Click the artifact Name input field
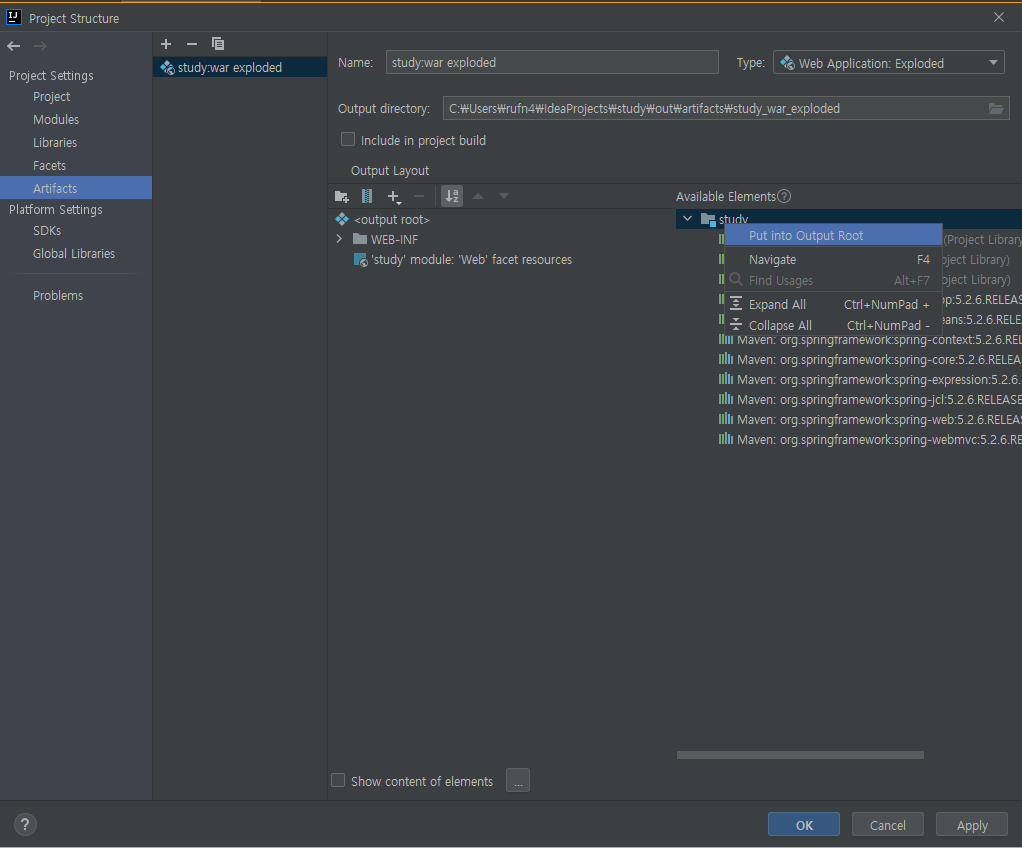Image resolution: width=1022 pixels, height=848 pixels. pyautogui.click(x=552, y=62)
